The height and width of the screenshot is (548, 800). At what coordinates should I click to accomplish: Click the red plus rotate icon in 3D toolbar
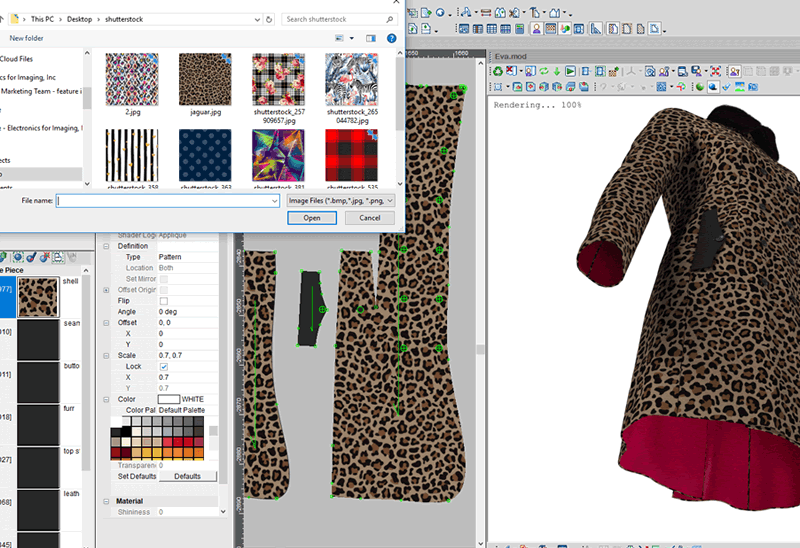[681, 87]
